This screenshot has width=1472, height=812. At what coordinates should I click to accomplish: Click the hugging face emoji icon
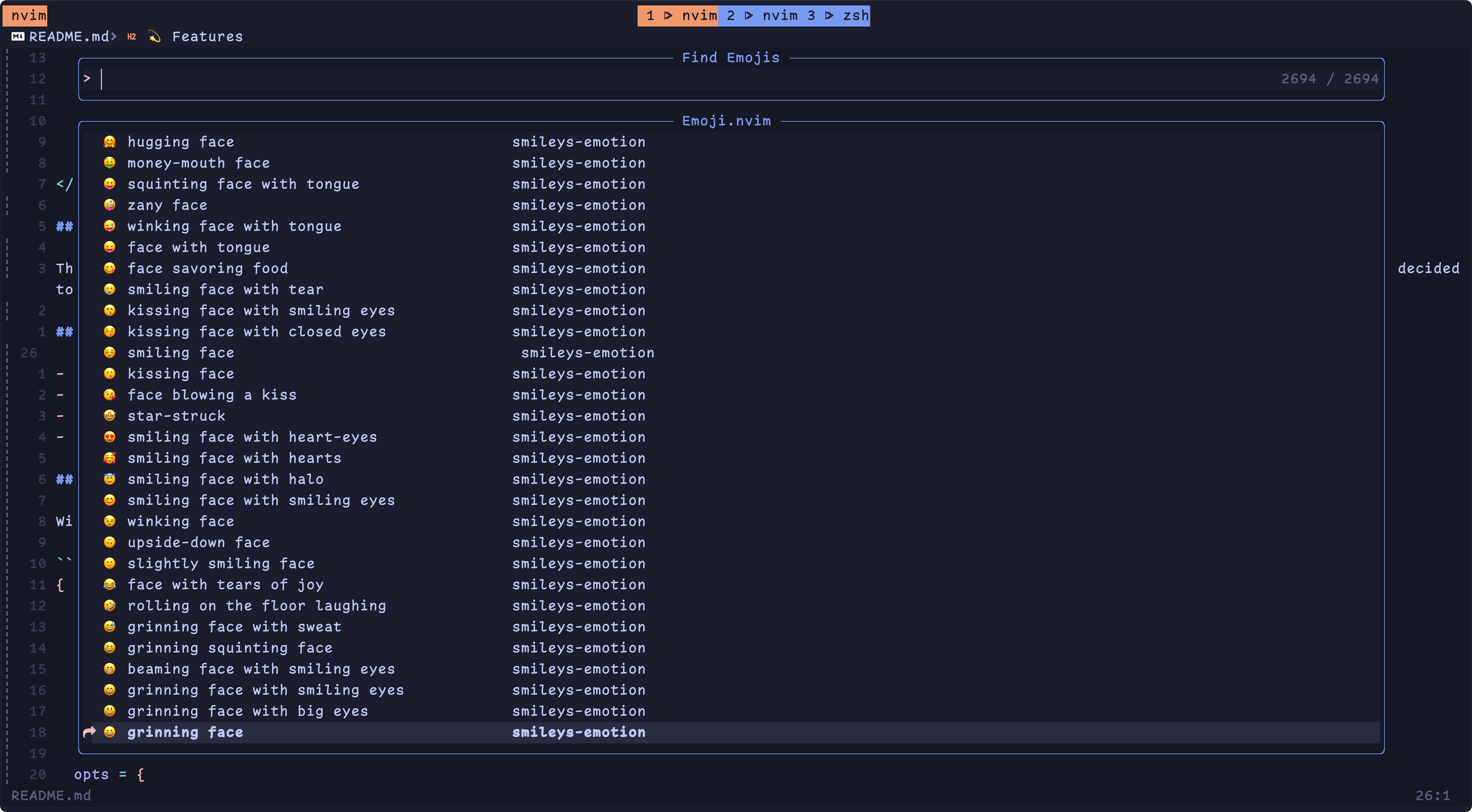pyautogui.click(x=110, y=142)
